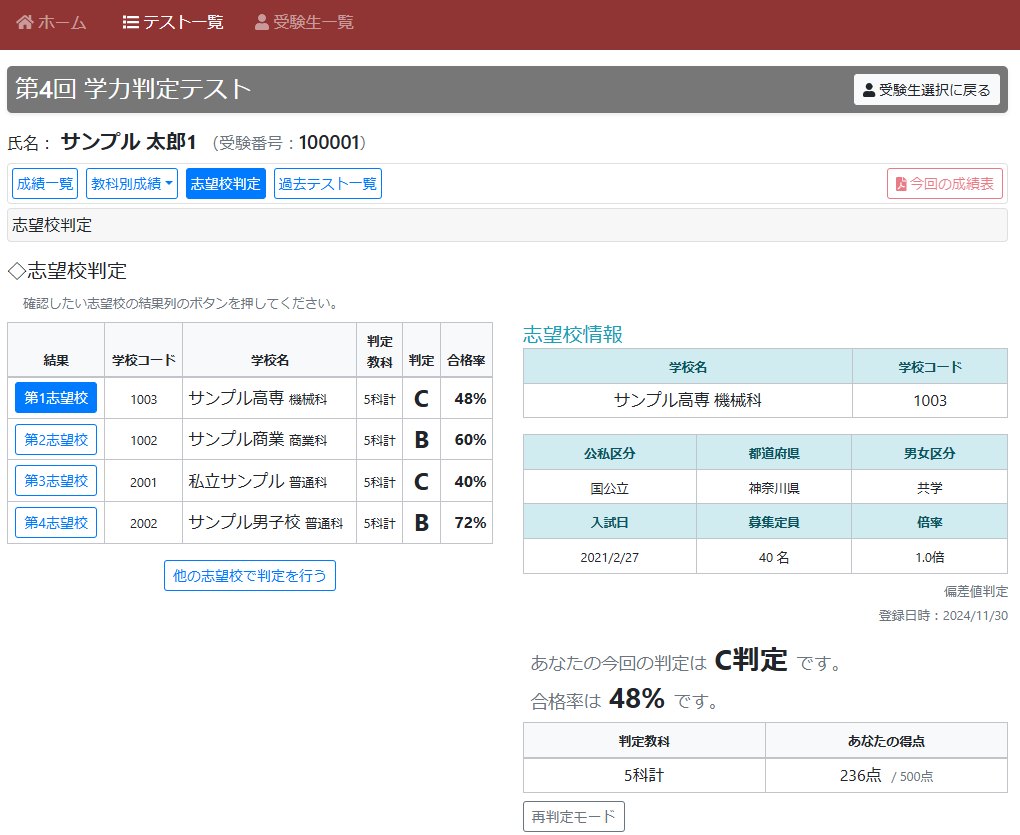Click the PDF icon in 今回の成績表
Viewport: 1020px width, 835px height.
[901, 184]
